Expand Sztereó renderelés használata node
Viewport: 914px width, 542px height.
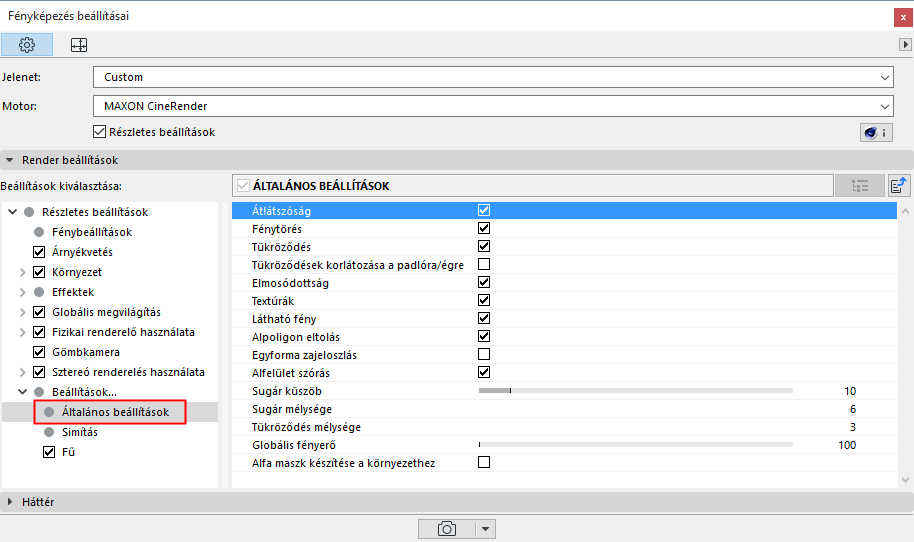[22, 372]
